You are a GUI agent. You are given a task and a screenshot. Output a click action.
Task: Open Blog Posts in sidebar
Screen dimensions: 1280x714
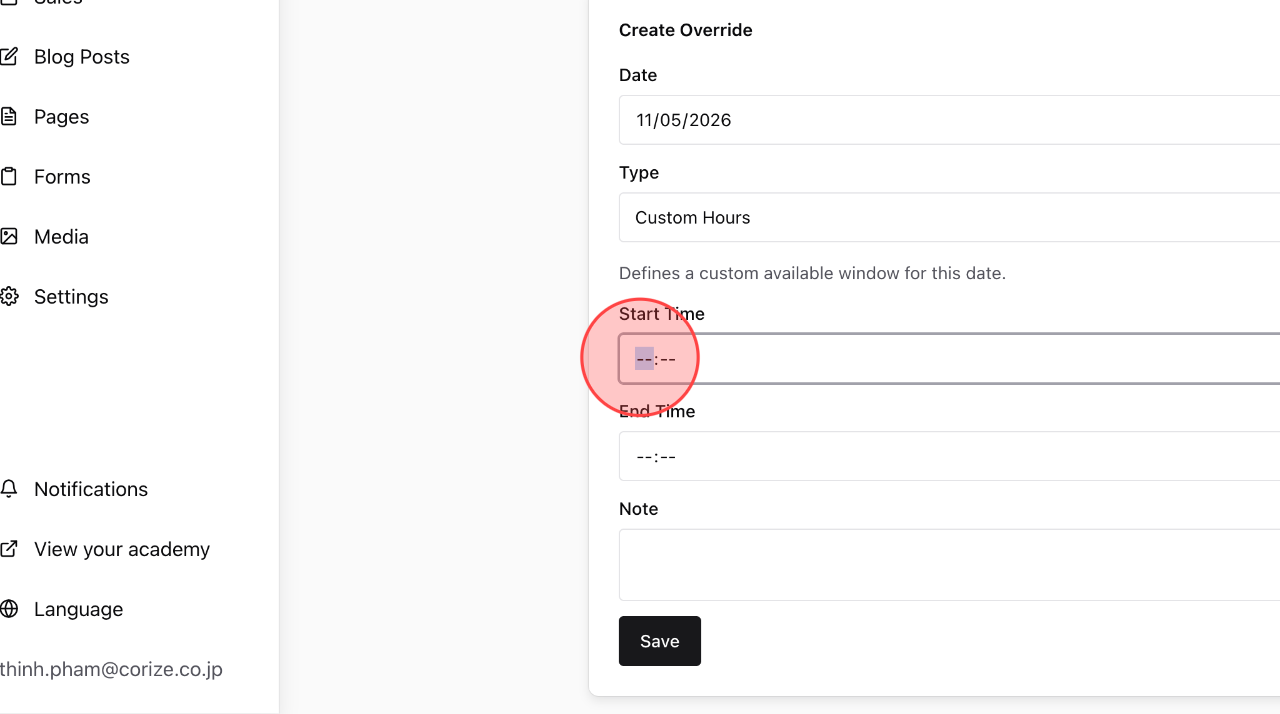[x=82, y=57]
